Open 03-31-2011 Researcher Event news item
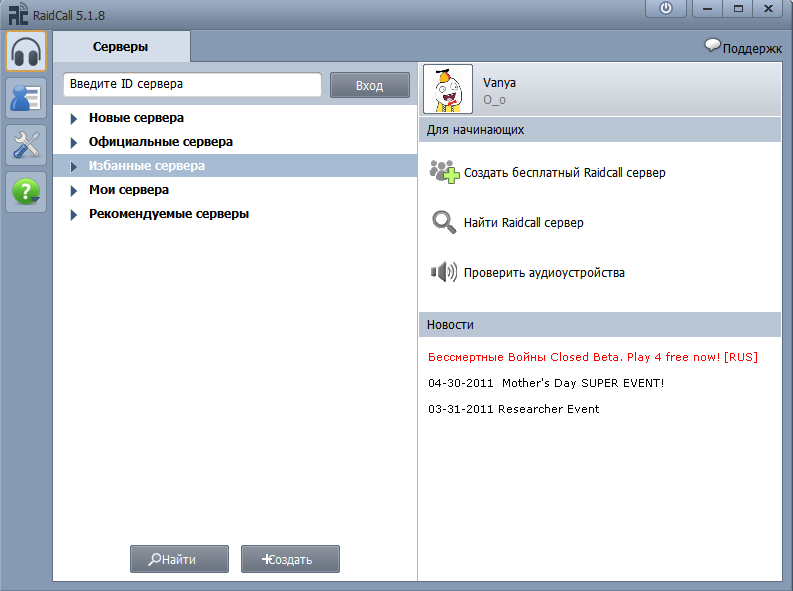Viewport: 793px width, 591px height. [513, 409]
